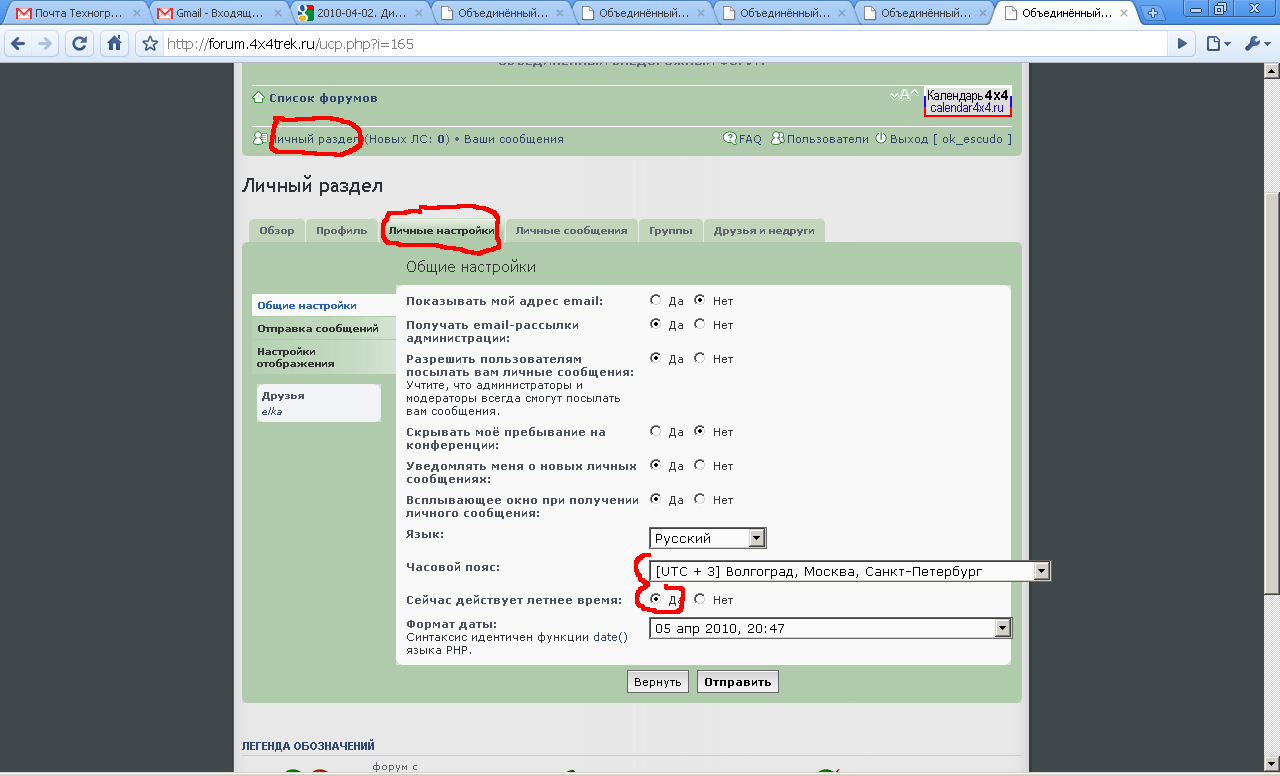1280x776 pixels.
Task: Open the page menu icon in toolbar
Action: pyautogui.click(x=1217, y=44)
